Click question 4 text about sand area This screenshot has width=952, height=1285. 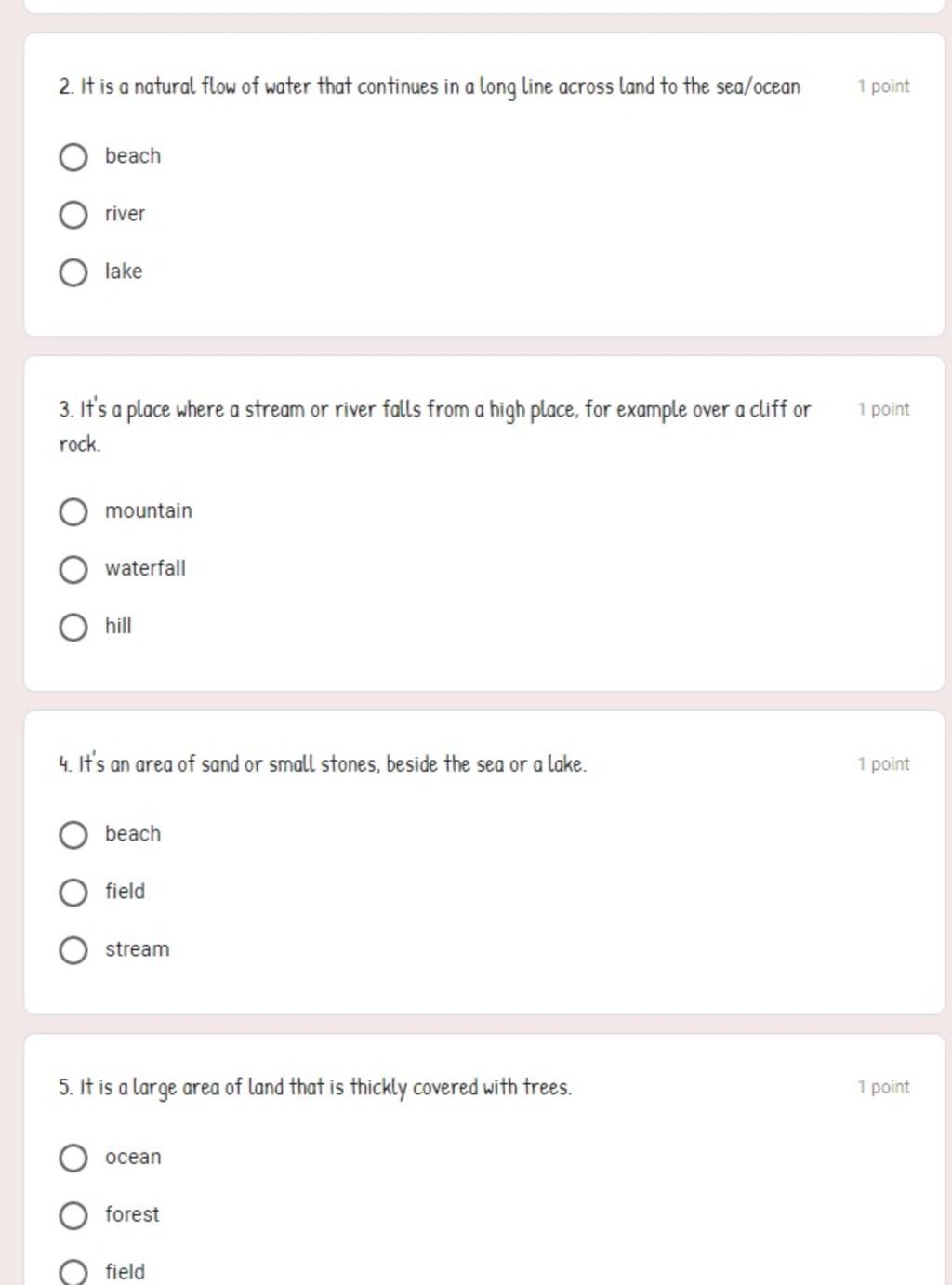pyautogui.click(x=323, y=764)
